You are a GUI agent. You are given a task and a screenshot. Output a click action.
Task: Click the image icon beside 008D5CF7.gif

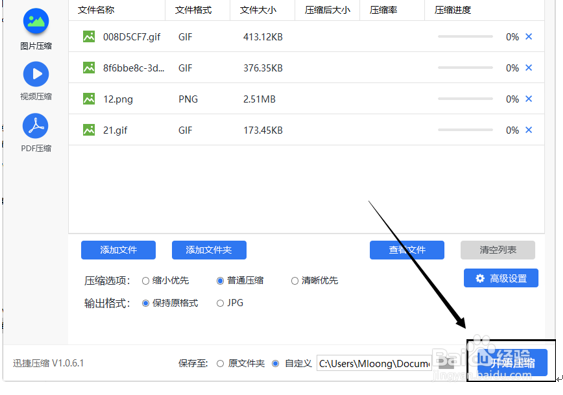click(x=89, y=37)
